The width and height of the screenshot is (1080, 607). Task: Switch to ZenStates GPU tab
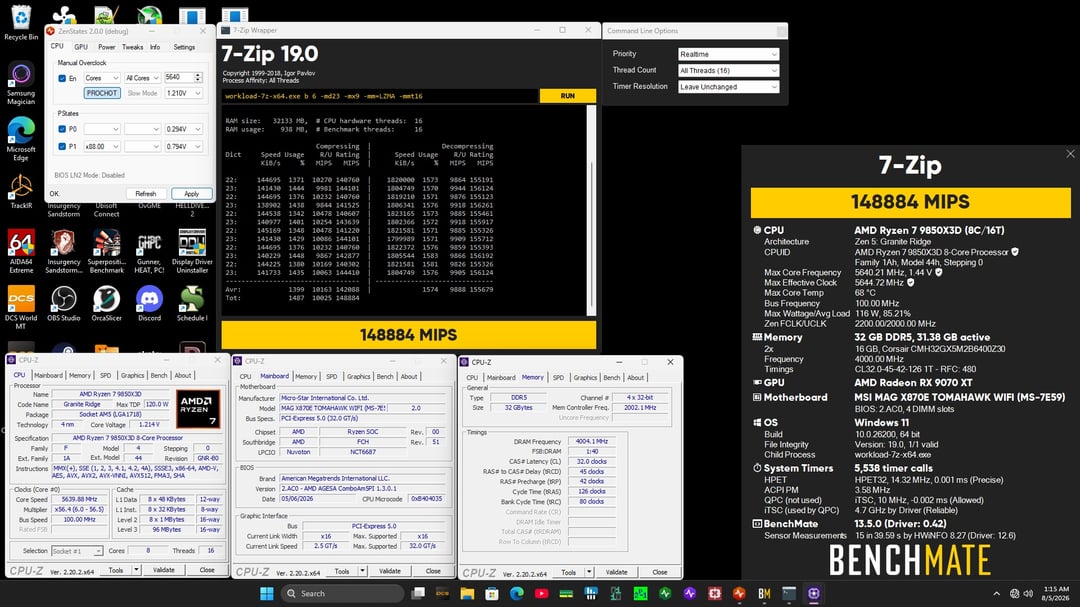pyautogui.click(x=81, y=47)
